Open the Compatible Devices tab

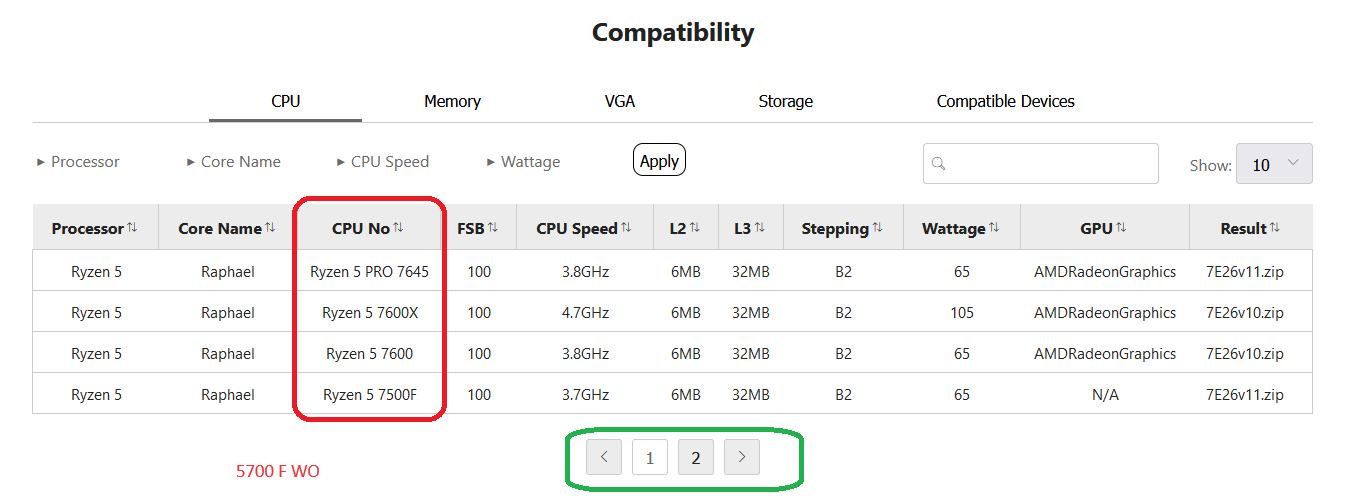1005,101
